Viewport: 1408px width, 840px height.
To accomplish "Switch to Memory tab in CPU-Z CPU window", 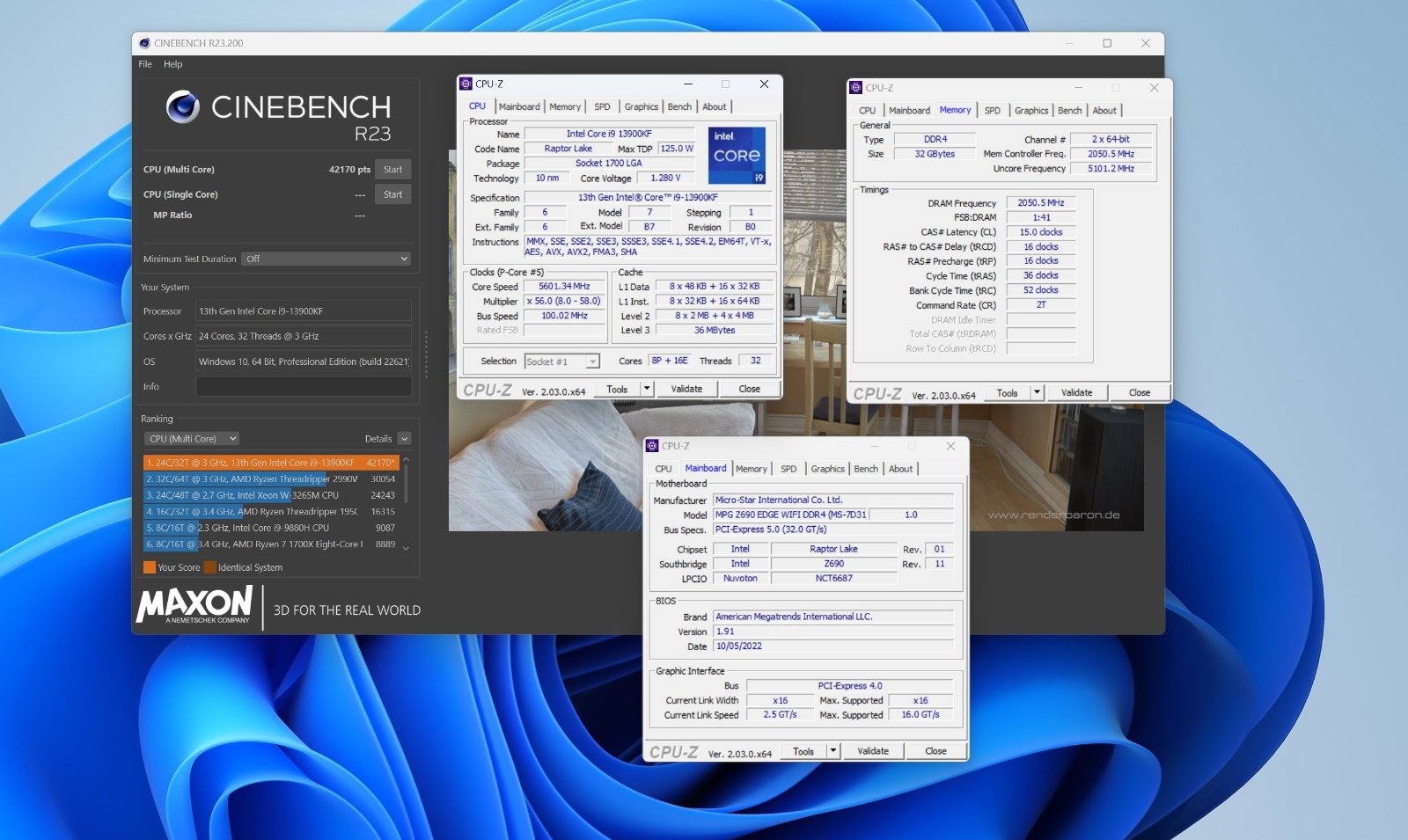I will (x=565, y=106).
